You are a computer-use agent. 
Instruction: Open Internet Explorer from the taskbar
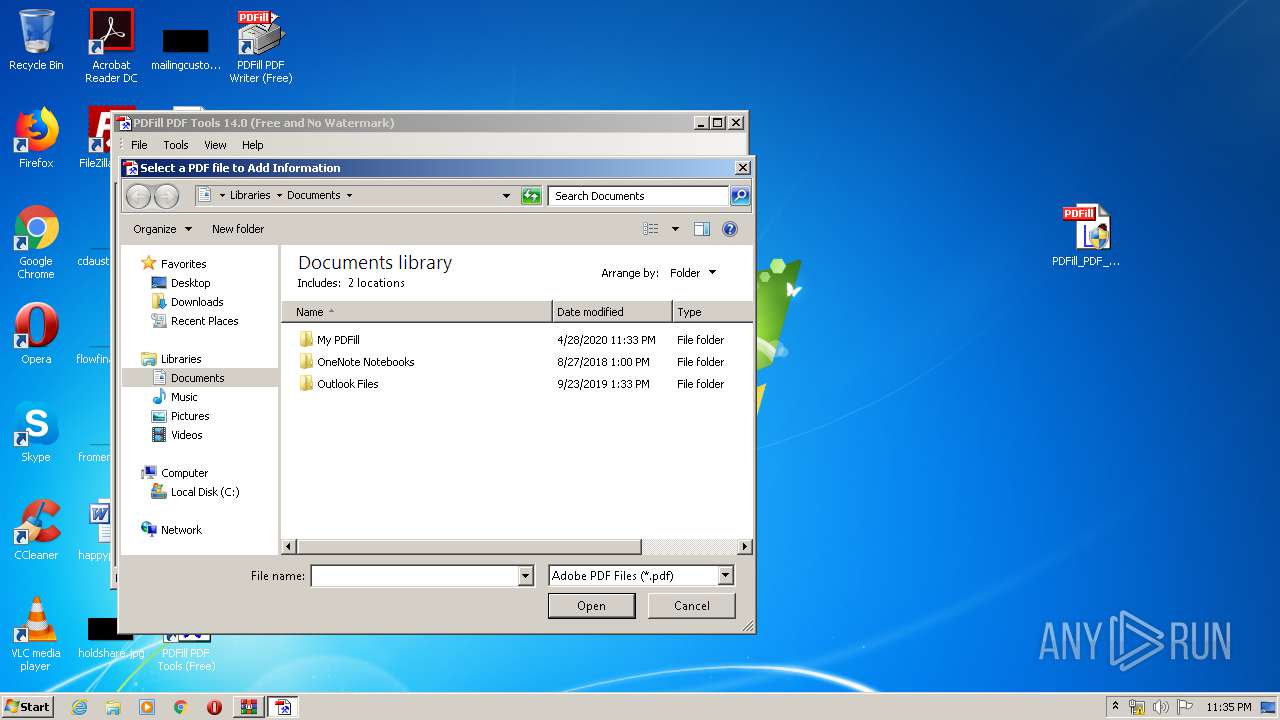[79, 707]
